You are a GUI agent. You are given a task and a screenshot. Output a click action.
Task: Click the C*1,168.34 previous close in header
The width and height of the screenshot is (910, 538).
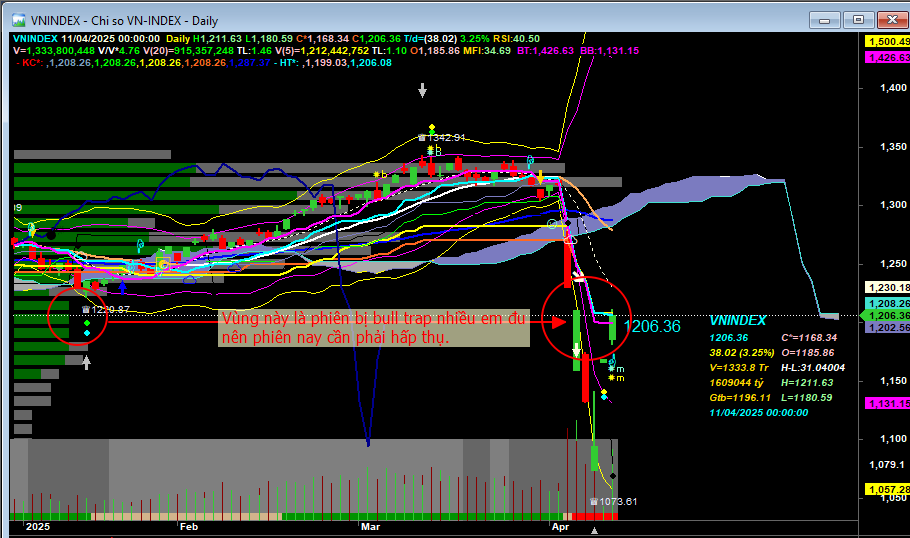click(323, 39)
